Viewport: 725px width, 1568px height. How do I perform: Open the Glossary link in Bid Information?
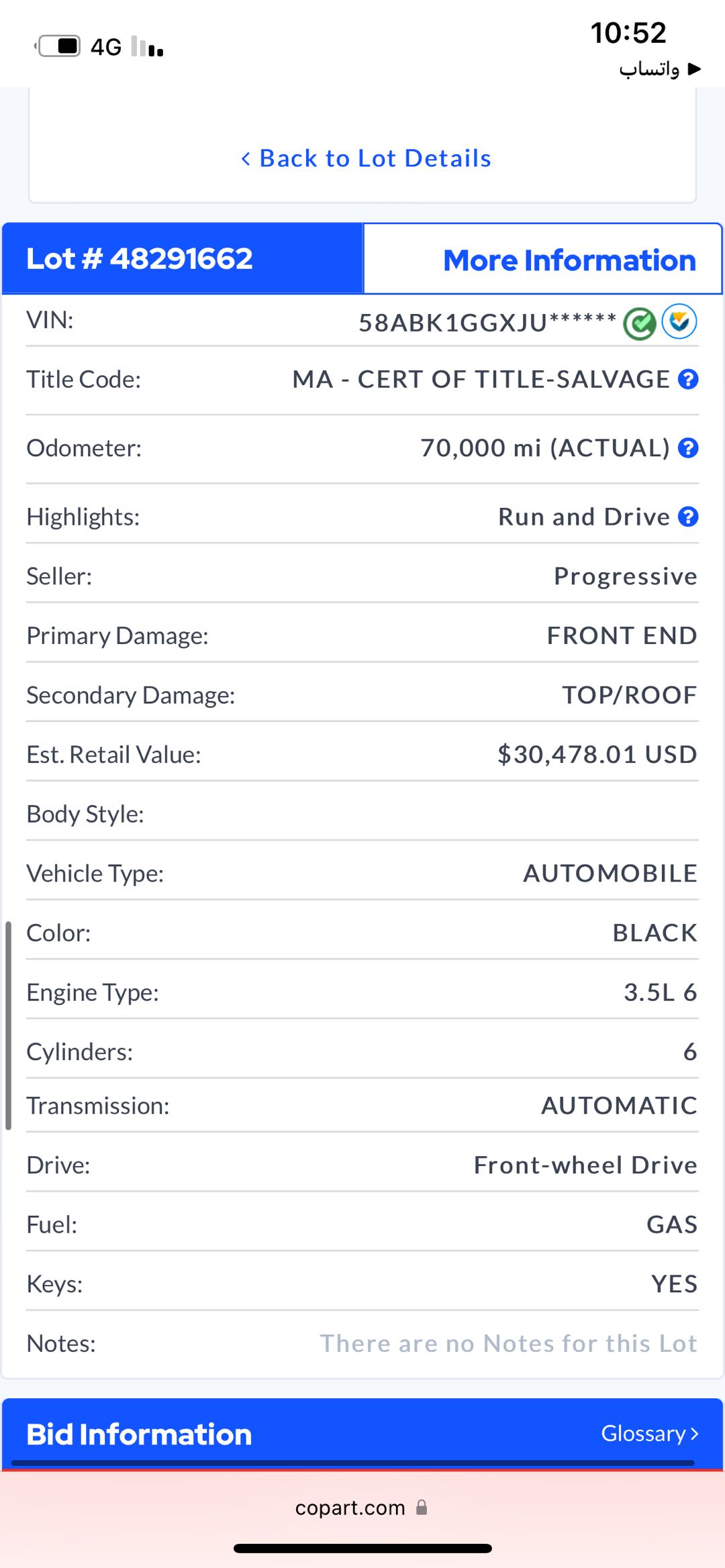pyautogui.click(x=642, y=1433)
